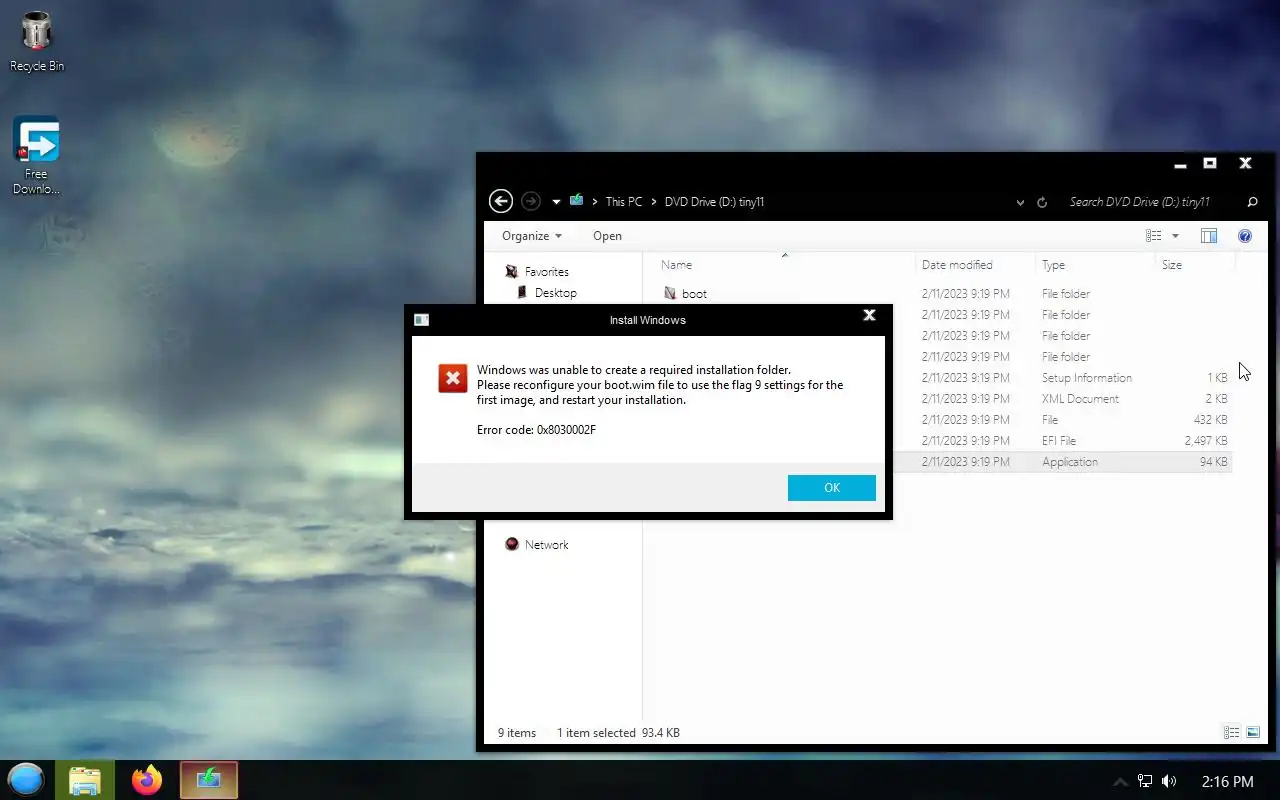Open the clock showing 2:16 PM

1227,782
